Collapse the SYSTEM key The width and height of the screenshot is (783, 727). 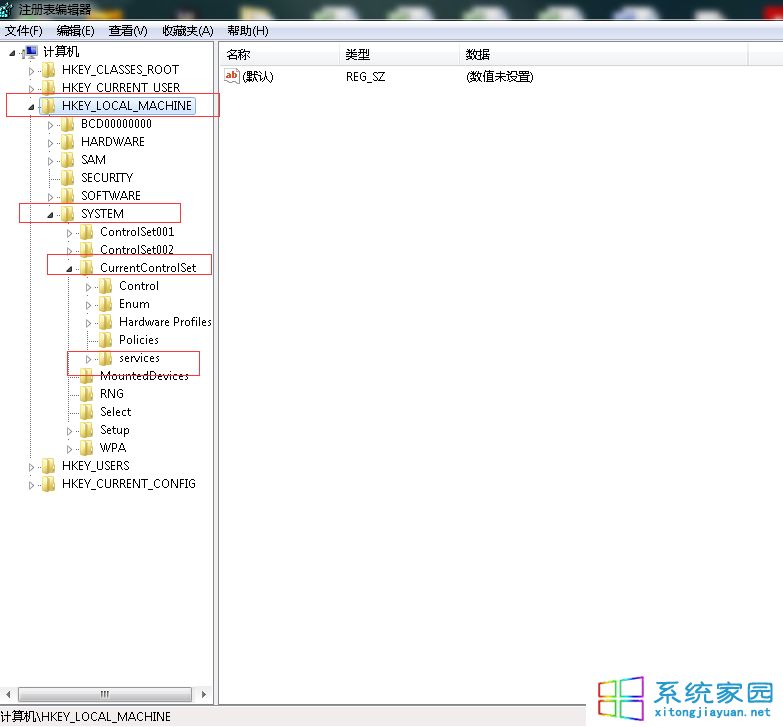click(50, 214)
